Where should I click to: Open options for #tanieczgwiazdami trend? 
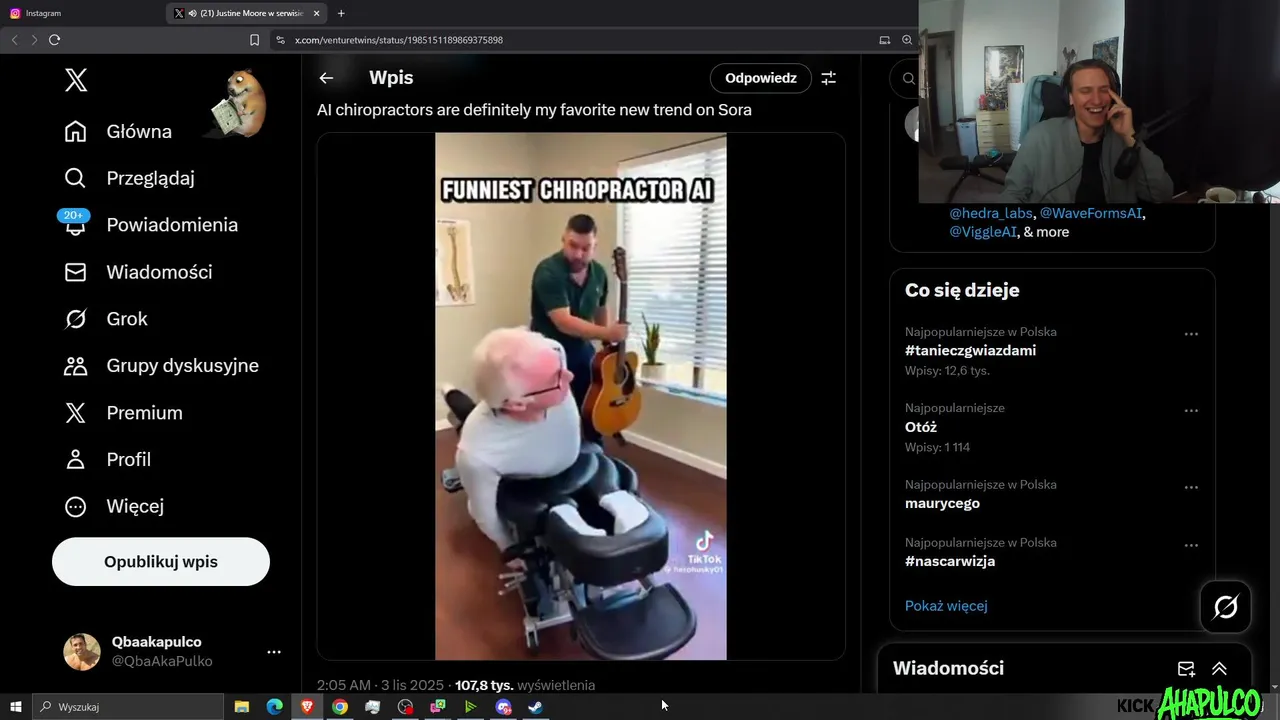[x=1191, y=334]
